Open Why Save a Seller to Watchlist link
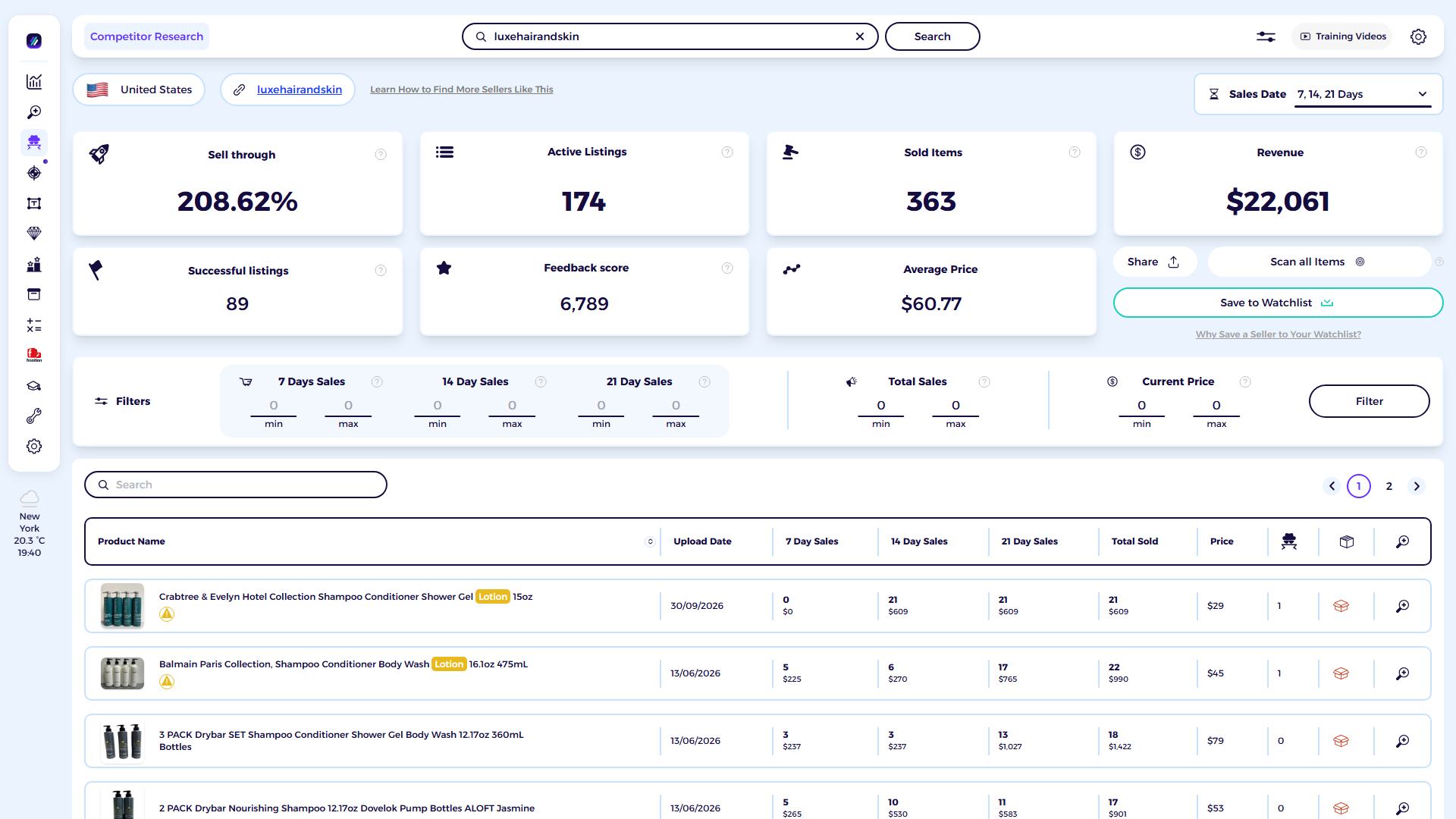Viewport: 1456px width, 819px height. coord(1279,334)
